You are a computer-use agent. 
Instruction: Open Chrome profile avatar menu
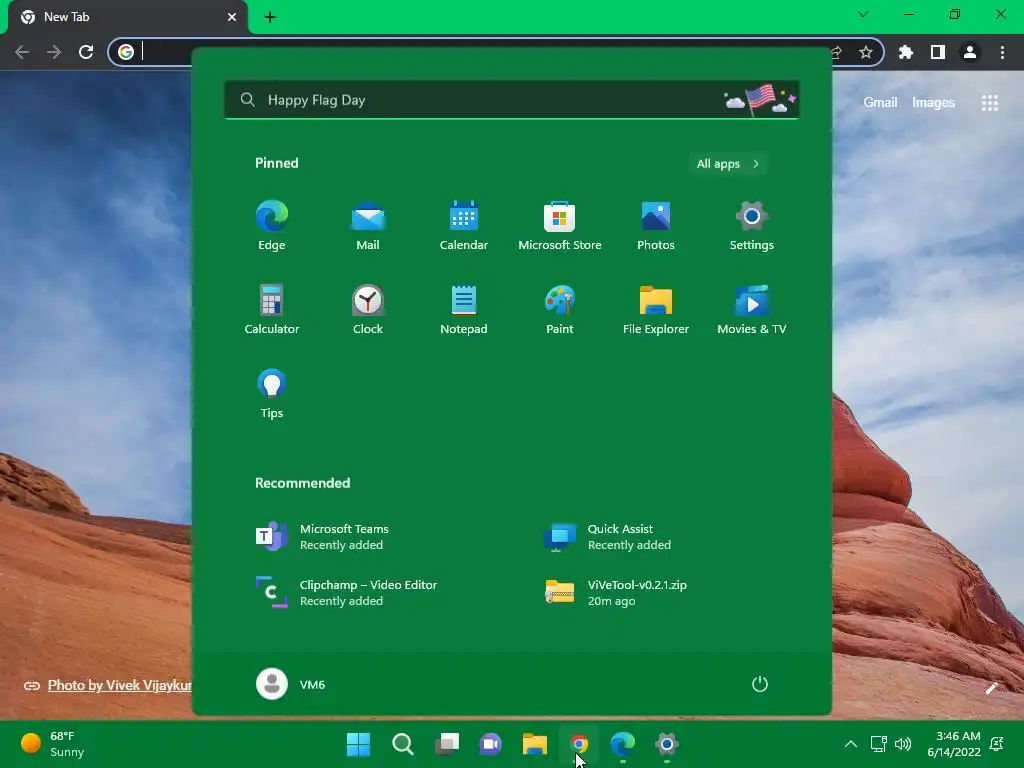pyautogui.click(x=970, y=52)
